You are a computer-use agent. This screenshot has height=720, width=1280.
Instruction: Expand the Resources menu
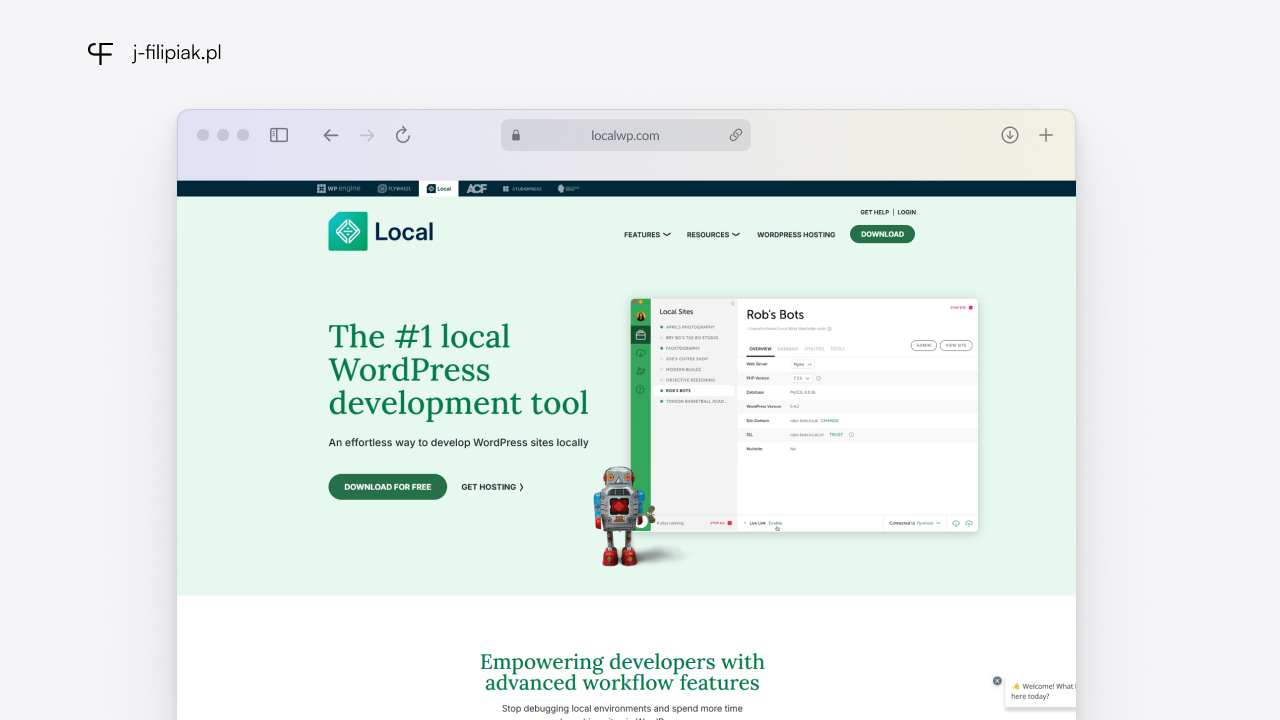pyautogui.click(x=713, y=235)
